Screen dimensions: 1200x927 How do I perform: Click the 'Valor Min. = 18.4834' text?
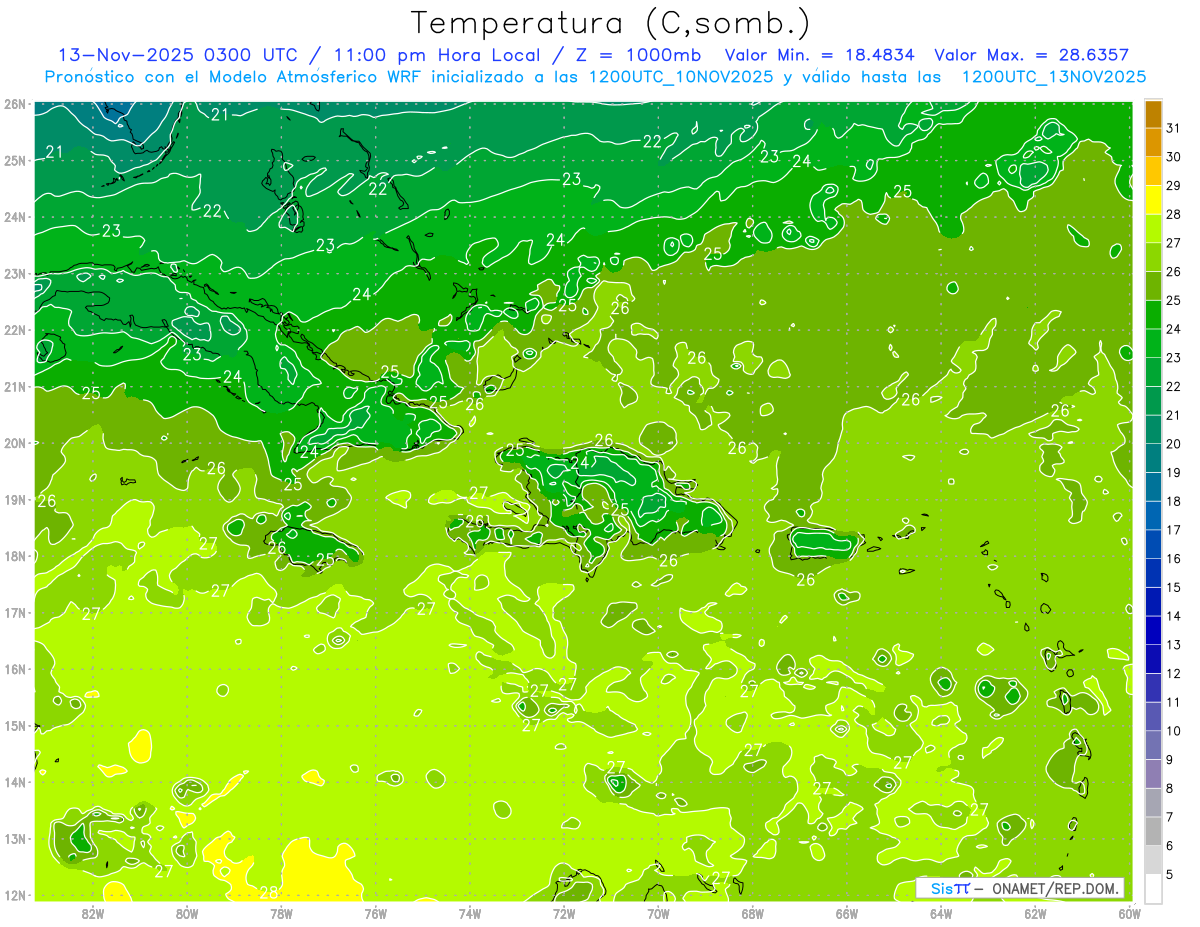click(819, 55)
